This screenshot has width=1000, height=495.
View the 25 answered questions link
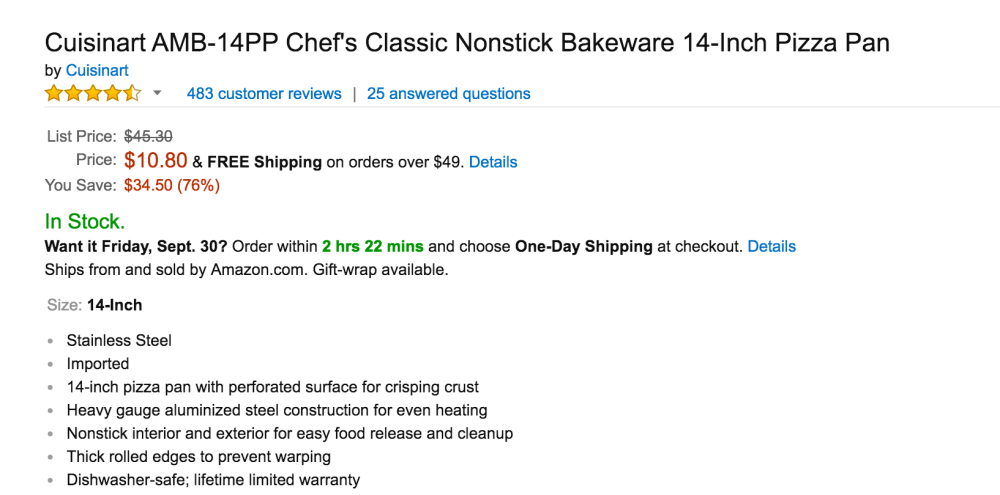click(448, 94)
